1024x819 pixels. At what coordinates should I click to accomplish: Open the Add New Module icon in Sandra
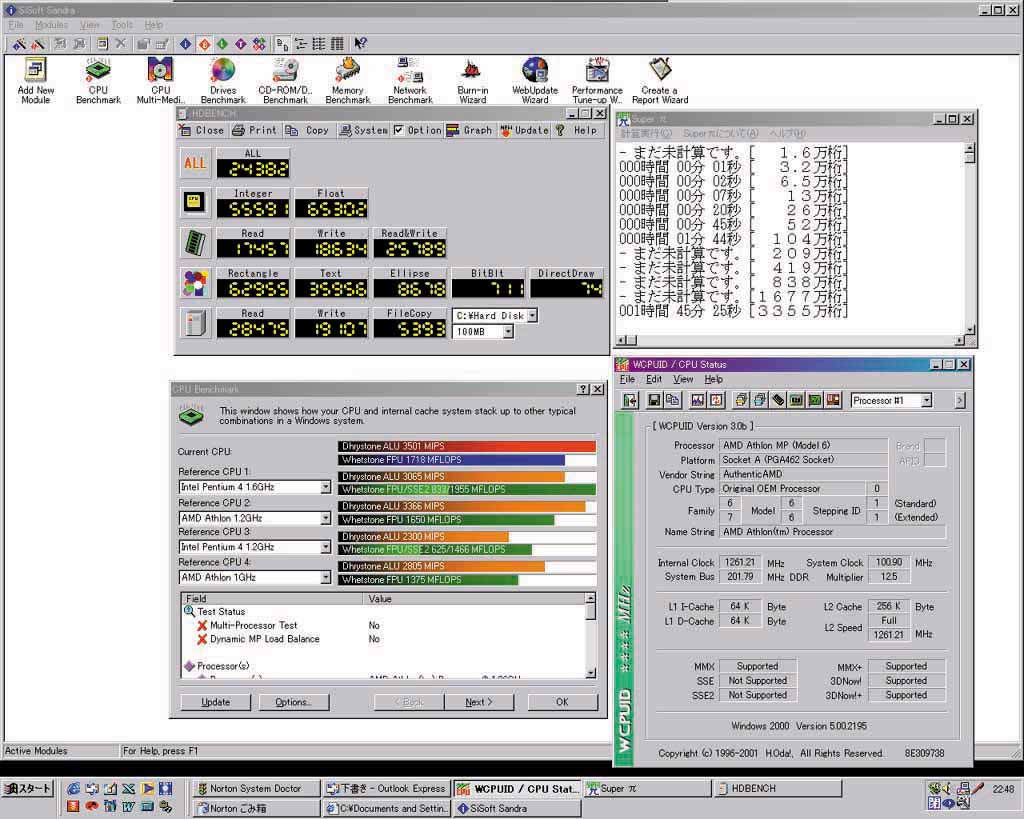[35, 81]
